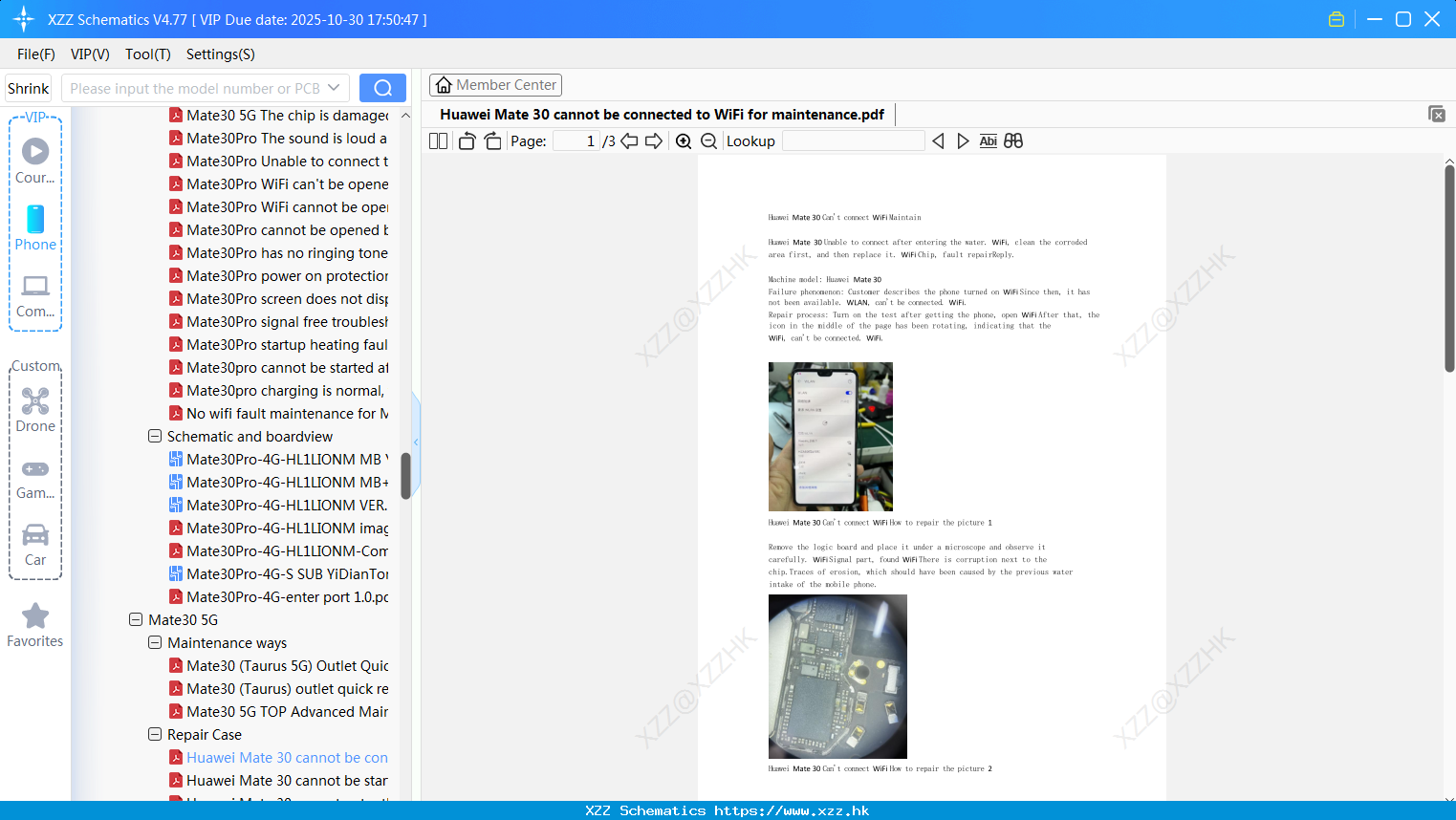Open Mate30Pro Unable to connect file

(278, 161)
